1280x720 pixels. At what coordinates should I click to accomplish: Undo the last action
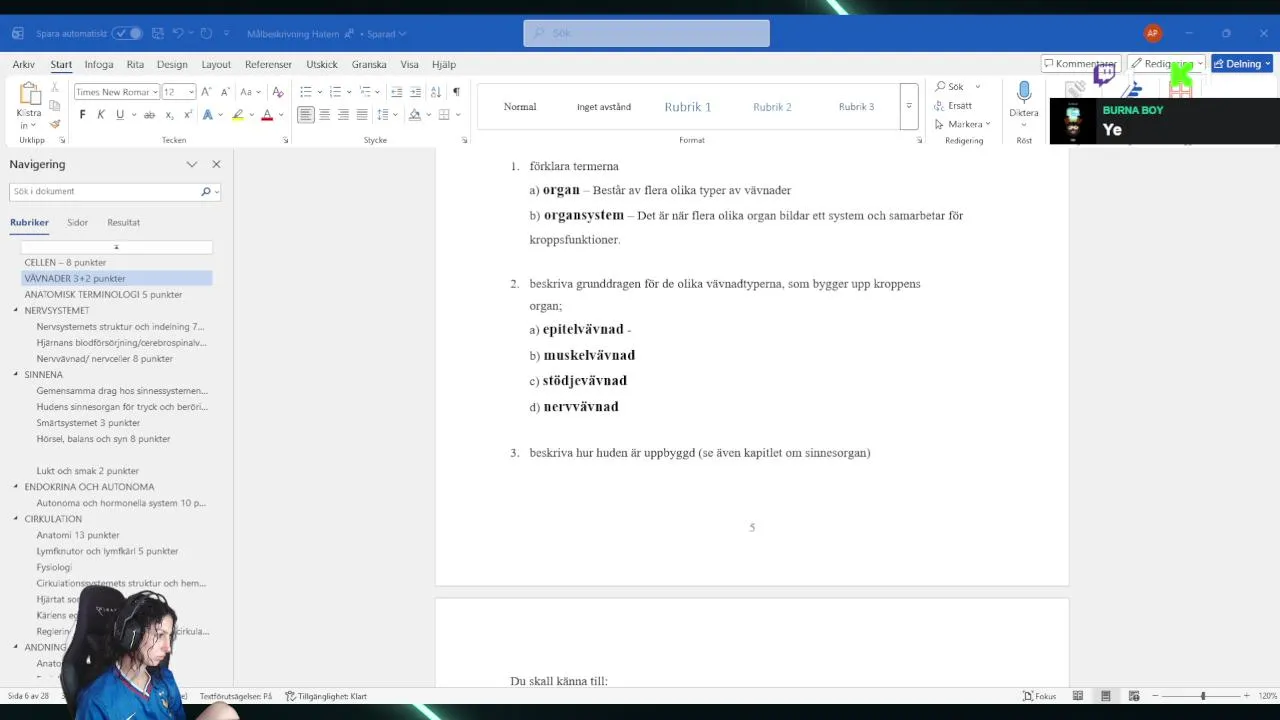point(177,33)
